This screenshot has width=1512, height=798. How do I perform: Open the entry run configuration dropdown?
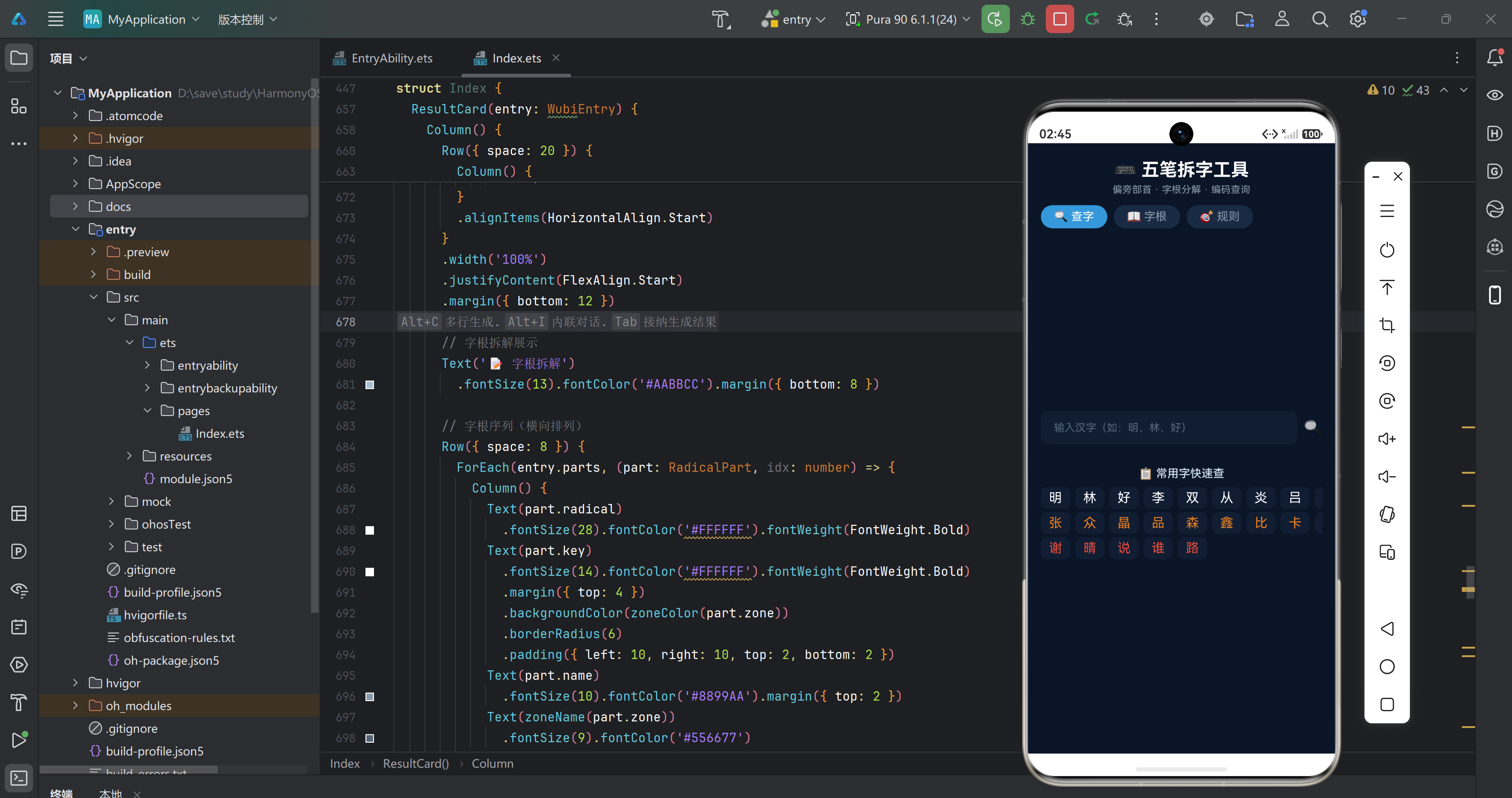[x=793, y=19]
